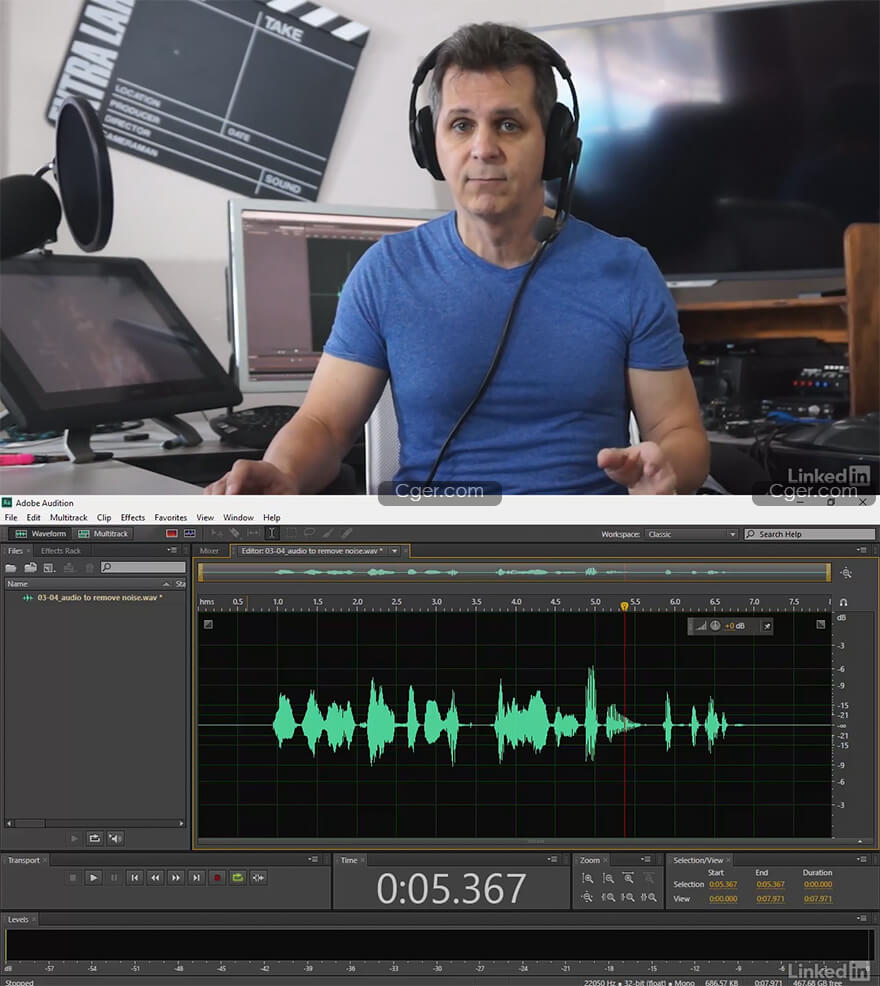Click the Files panel search box
The height and width of the screenshot is (986, 880).
tap(143, 567)
